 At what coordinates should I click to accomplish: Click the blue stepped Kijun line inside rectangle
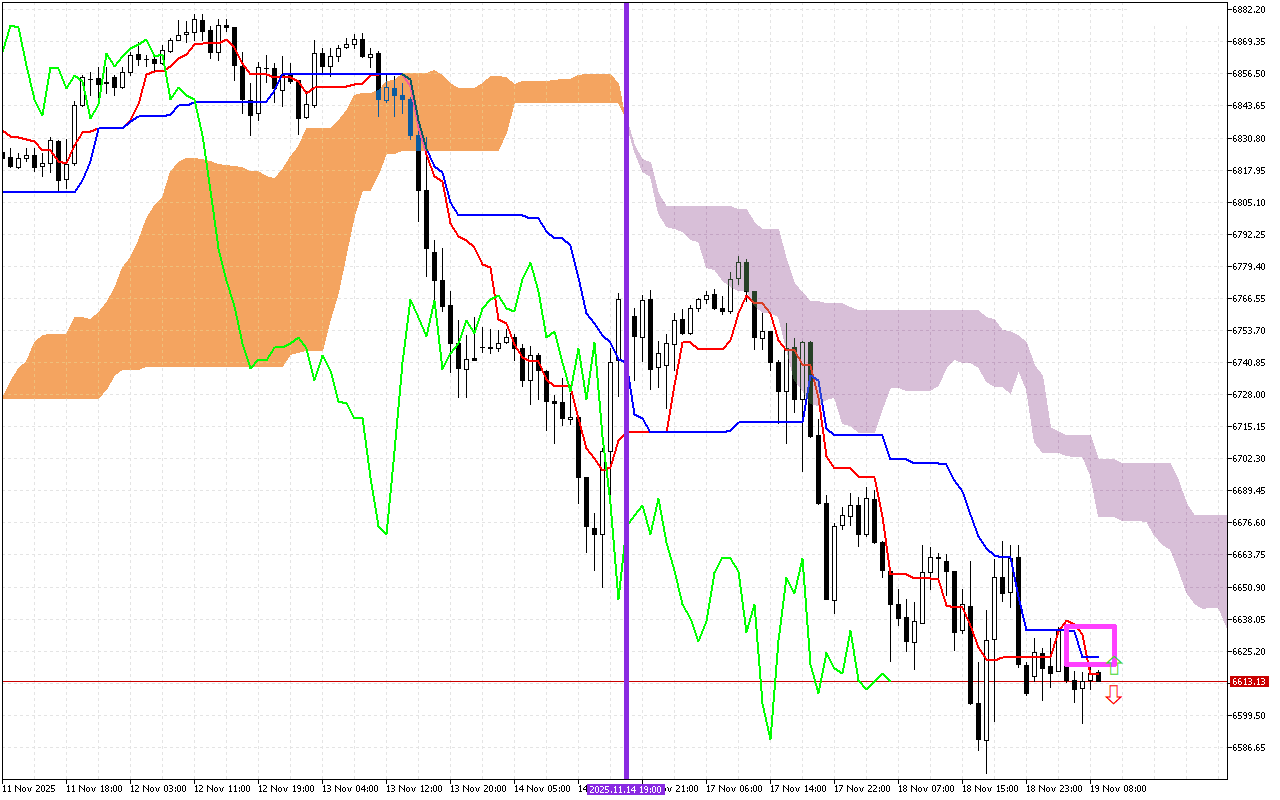(1090, 656)
